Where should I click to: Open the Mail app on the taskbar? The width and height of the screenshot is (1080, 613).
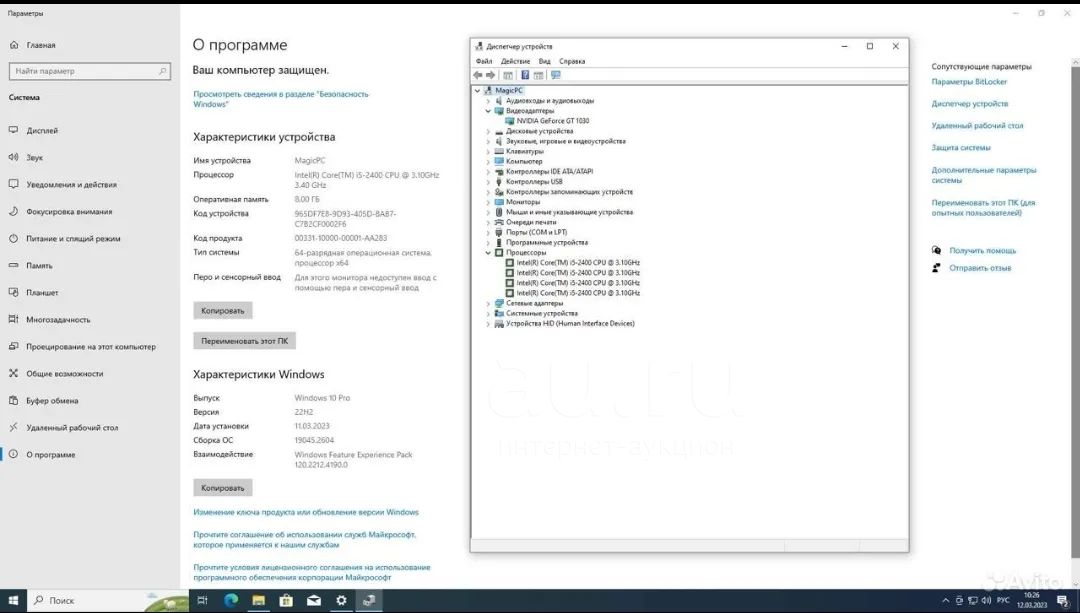click(x=313, y=601)
